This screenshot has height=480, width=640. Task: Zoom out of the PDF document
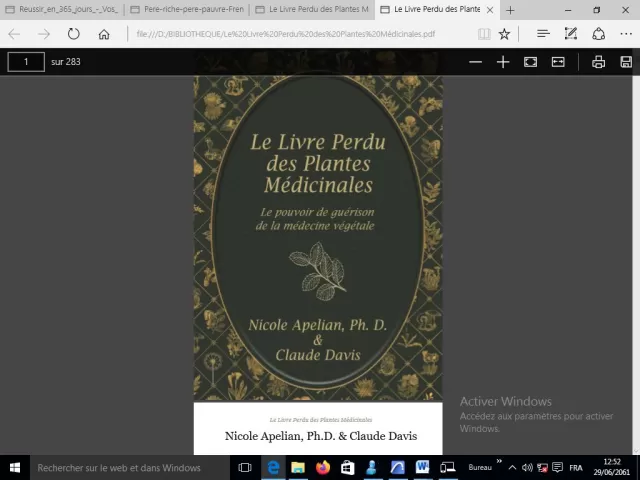point(475,62)
